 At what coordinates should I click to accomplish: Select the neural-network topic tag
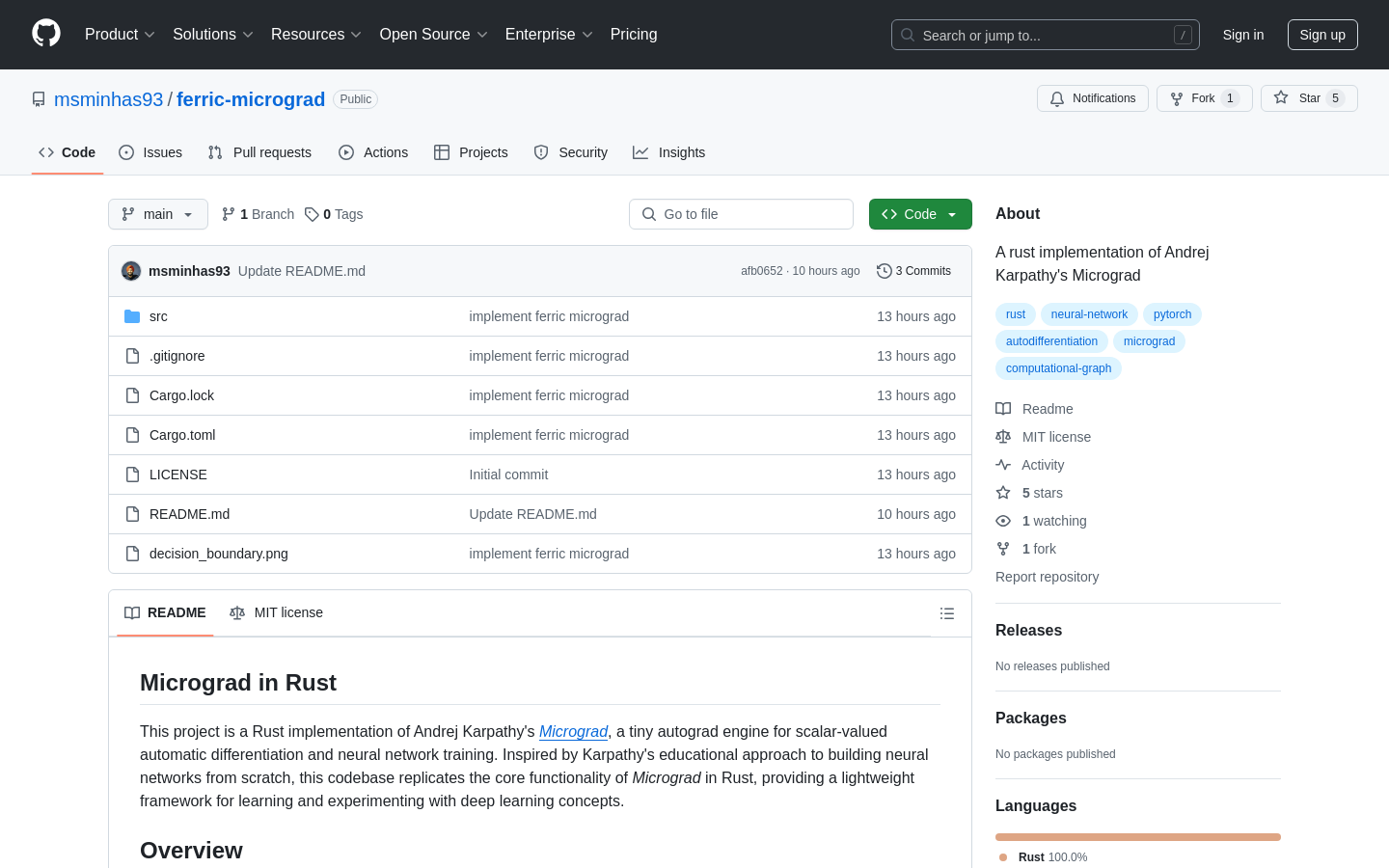click(x=1089, y=314)
